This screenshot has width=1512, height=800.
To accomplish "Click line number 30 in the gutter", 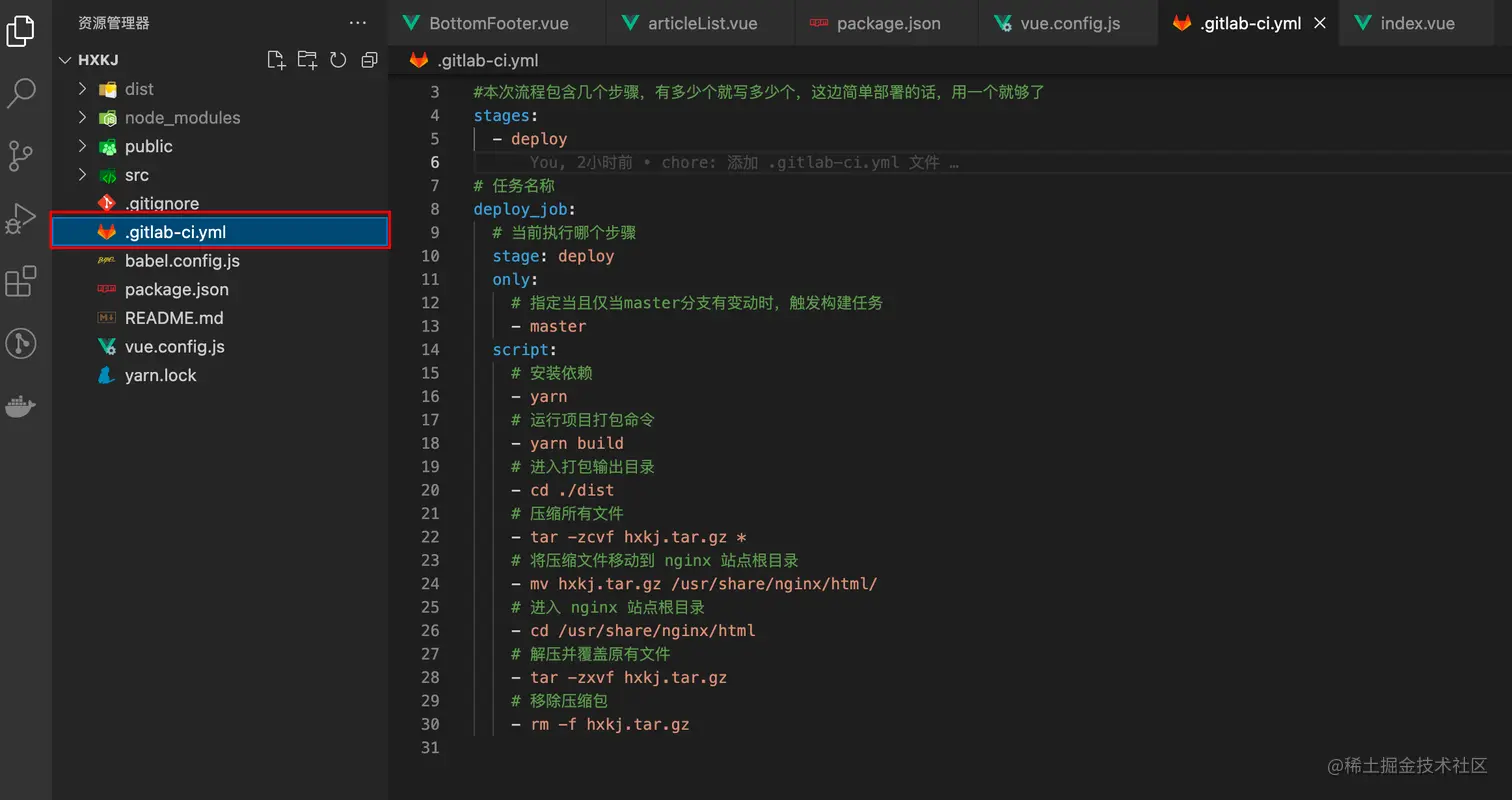I will point(430,724).
